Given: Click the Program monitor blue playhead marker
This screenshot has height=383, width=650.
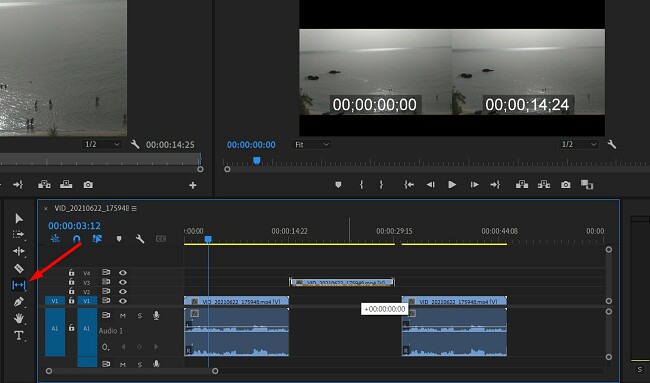Looking at the screenshot, I should [257, 160].
